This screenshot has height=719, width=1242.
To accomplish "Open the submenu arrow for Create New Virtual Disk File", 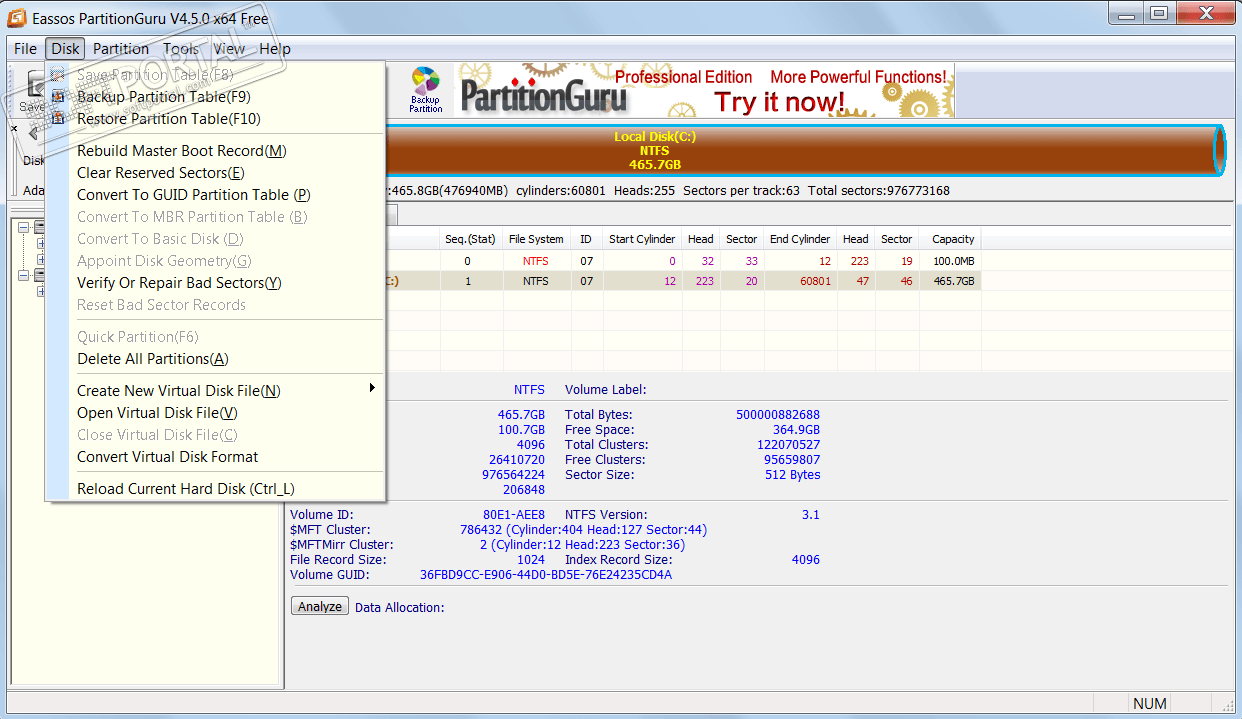I will tap(372, 388).
